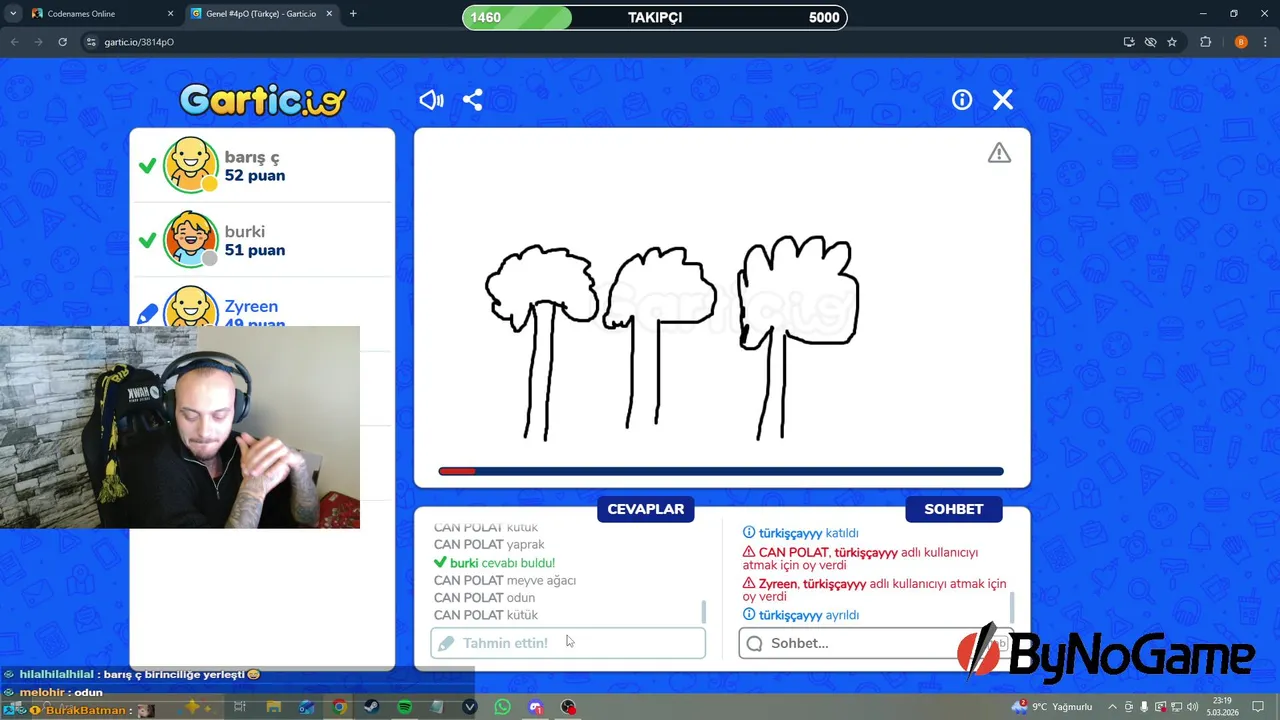Viewport: 1280px width, 720px height.
Task: Report the drawing with the warning triangle
Action: pos(999,153)
